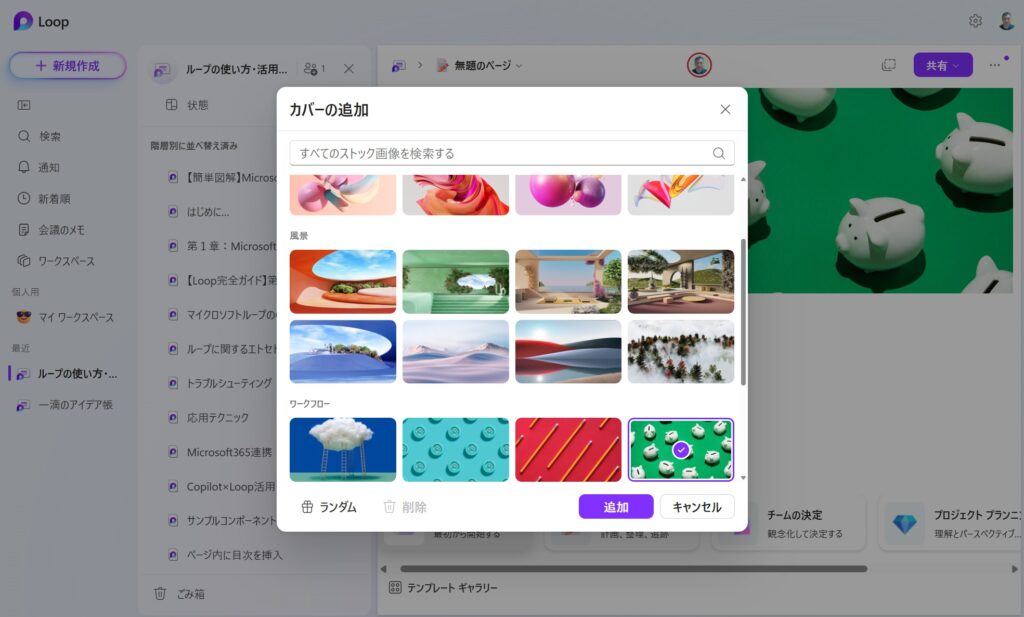Click the search magnifier icon in dialog
Screen dimensions: 1024x617
click(718, 153)
